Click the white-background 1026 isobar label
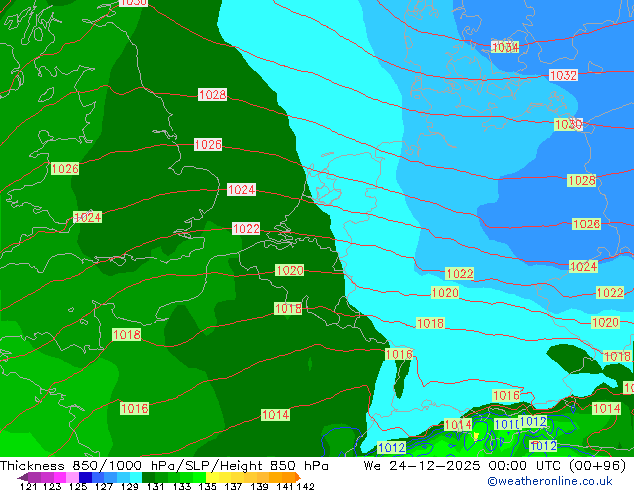This screenshot has width=634, height=490. [208, 145]
